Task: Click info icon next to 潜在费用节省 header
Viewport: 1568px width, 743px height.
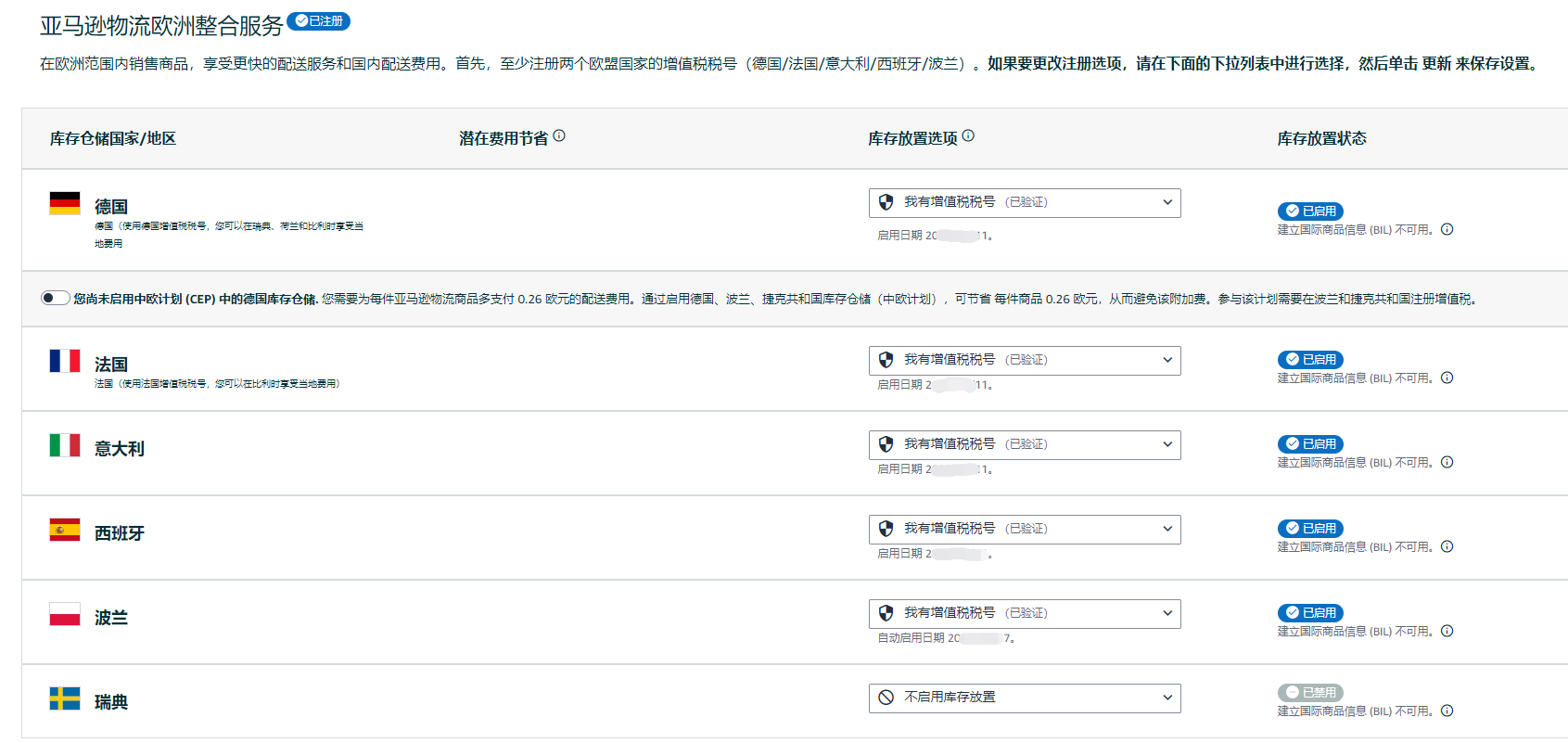Action: (x=559, y=136)
